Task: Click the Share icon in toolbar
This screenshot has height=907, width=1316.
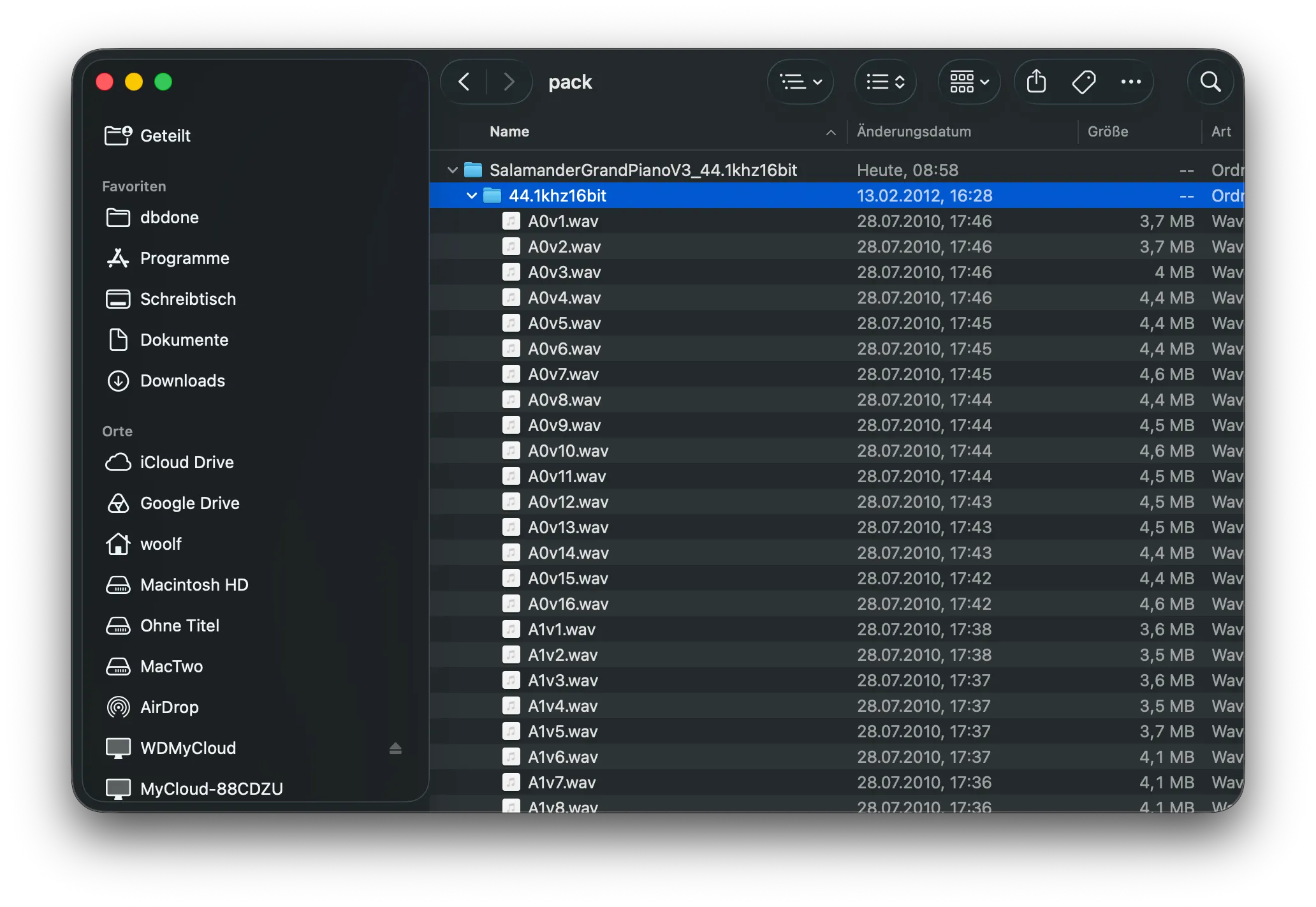Action: point(1037,82)
